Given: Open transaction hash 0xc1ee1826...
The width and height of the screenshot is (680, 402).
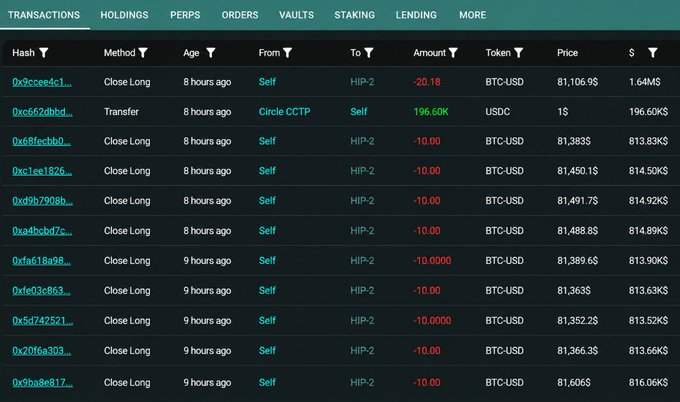Looking at the screenshot, I should tap(42, 171).
